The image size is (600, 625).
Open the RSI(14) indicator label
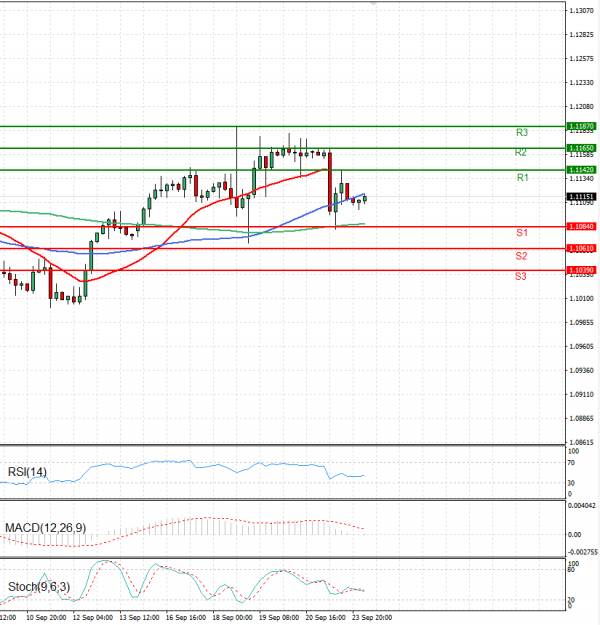(25, 472)
